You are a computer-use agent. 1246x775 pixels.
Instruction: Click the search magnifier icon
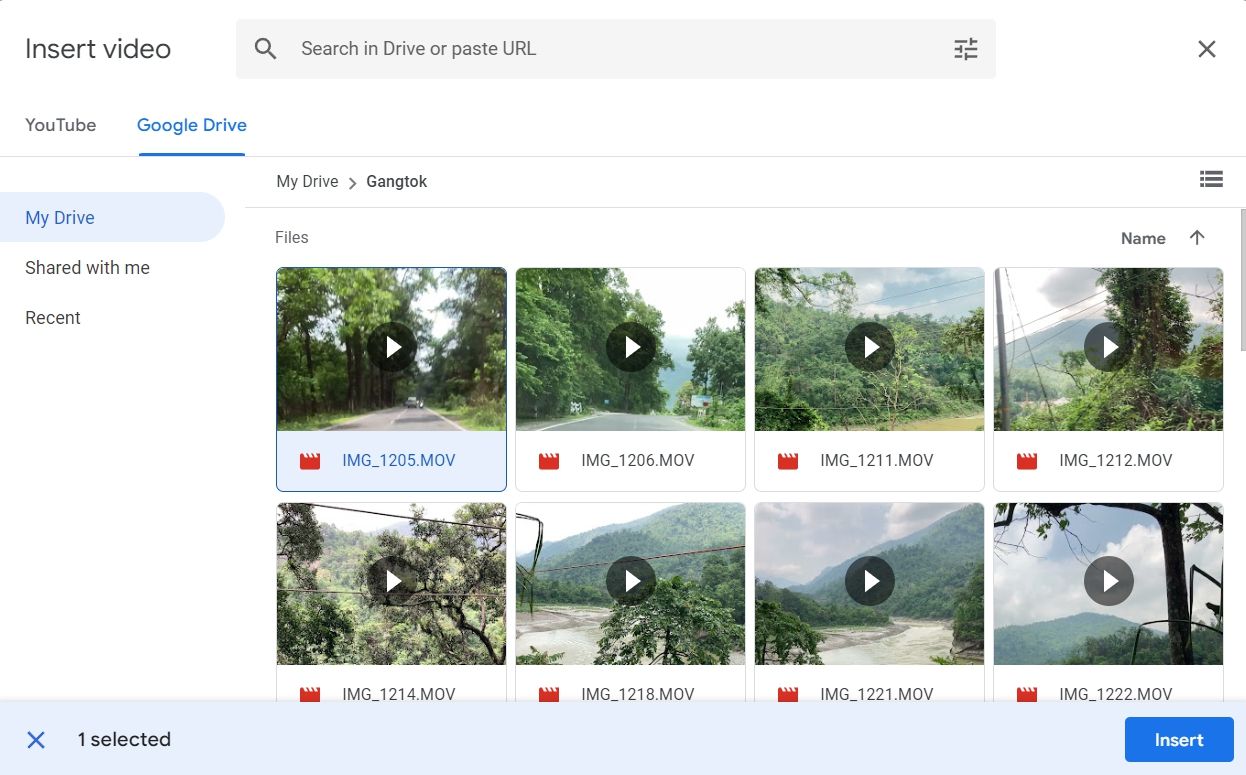pos(265,48)
